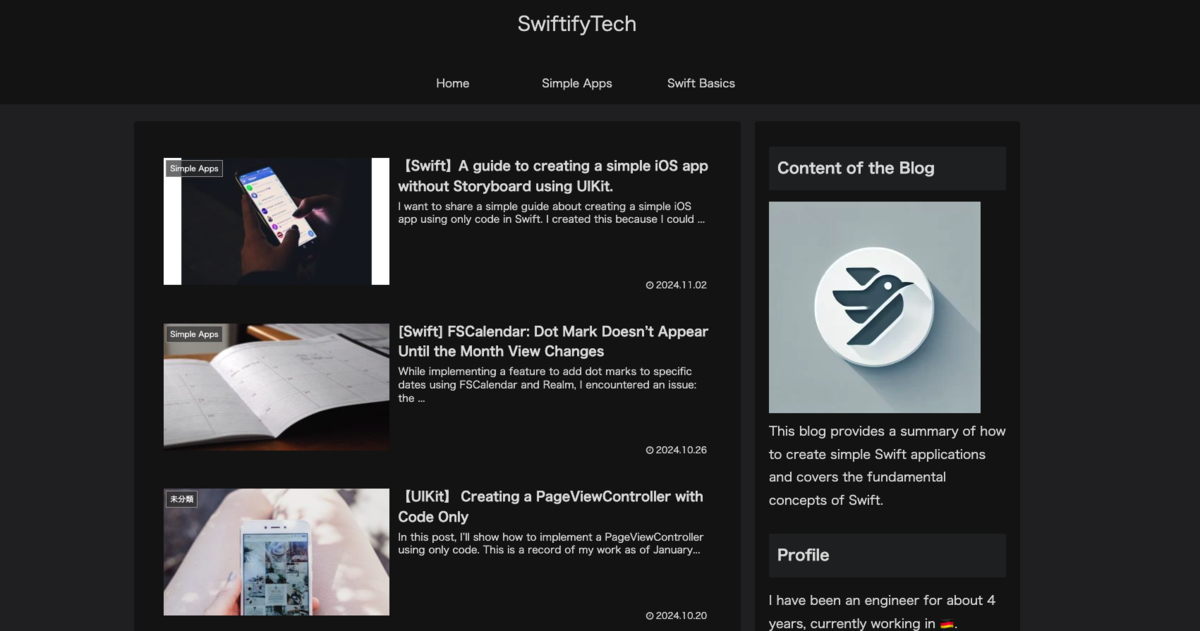Open the FSCalendar Dot Mark article title

[553, 341]
